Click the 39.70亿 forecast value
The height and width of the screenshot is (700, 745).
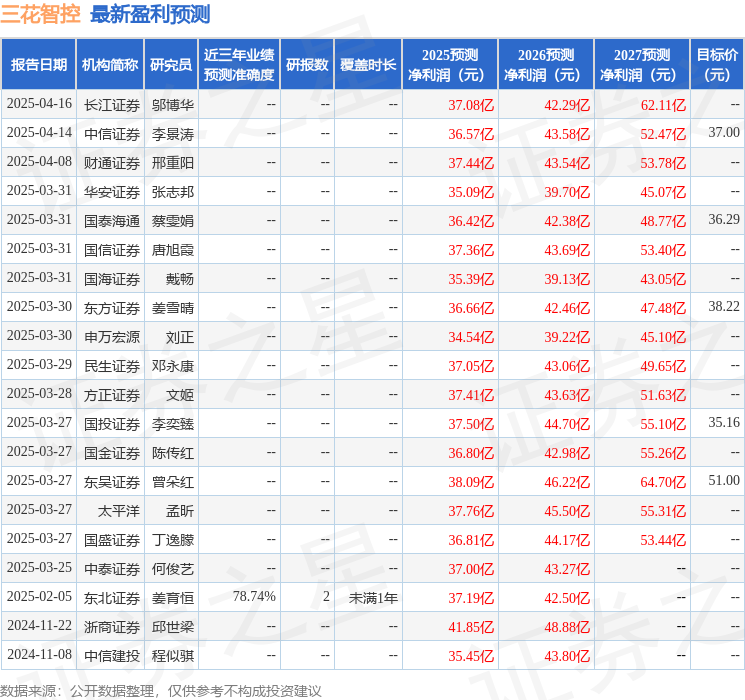click(x=567, y=192)
